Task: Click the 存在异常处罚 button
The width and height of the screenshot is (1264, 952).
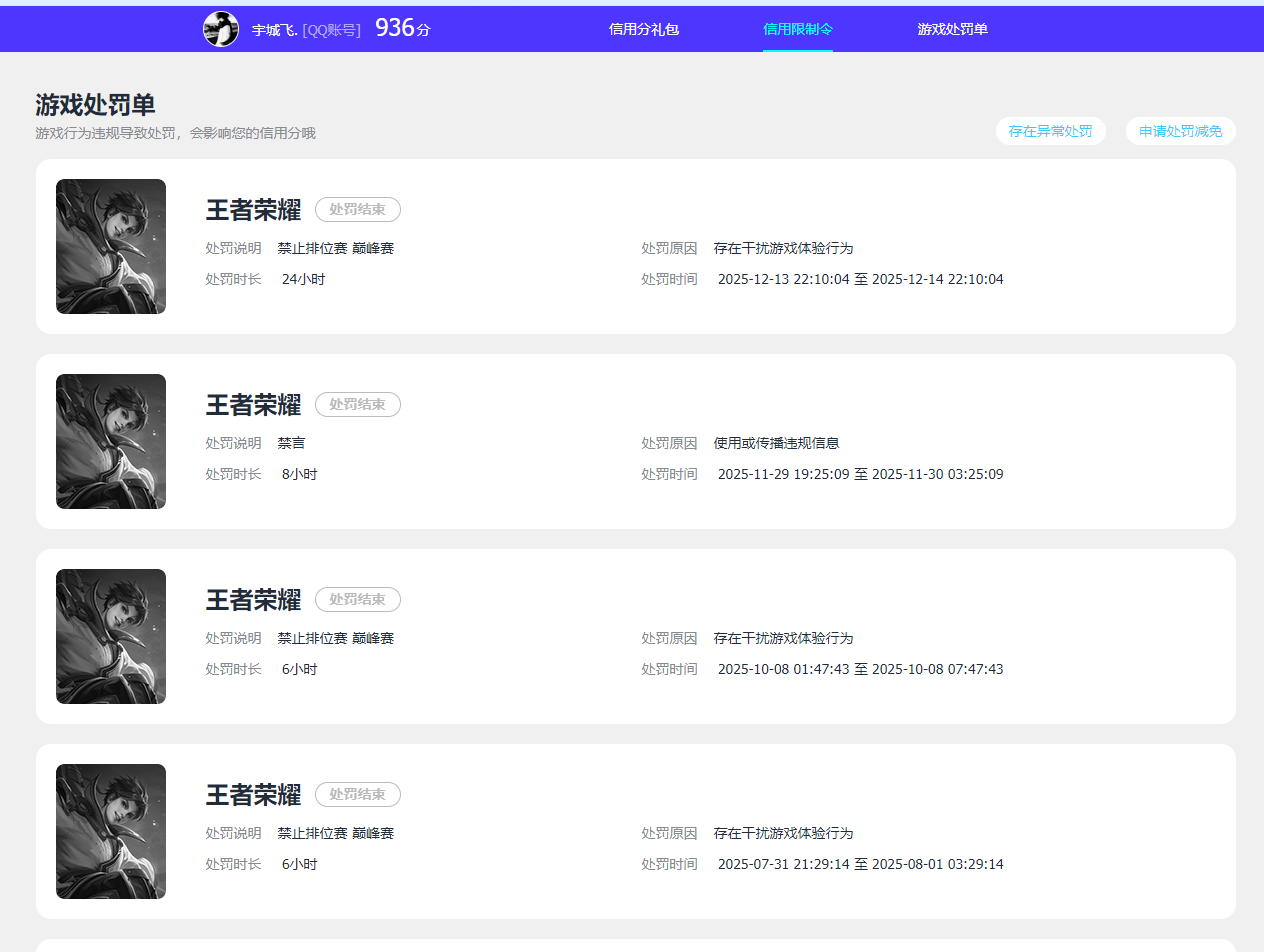Action: (x=1050, y=131)
